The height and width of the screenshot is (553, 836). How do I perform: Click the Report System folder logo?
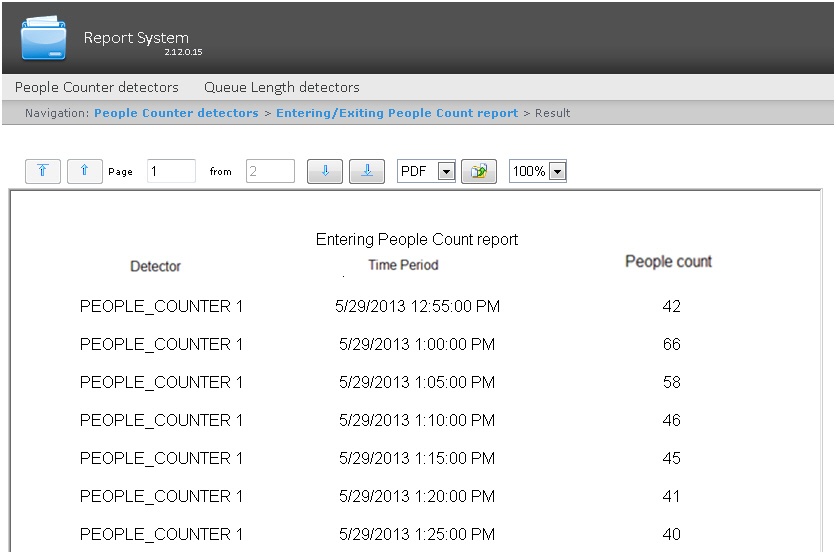(x=44, y=38)
